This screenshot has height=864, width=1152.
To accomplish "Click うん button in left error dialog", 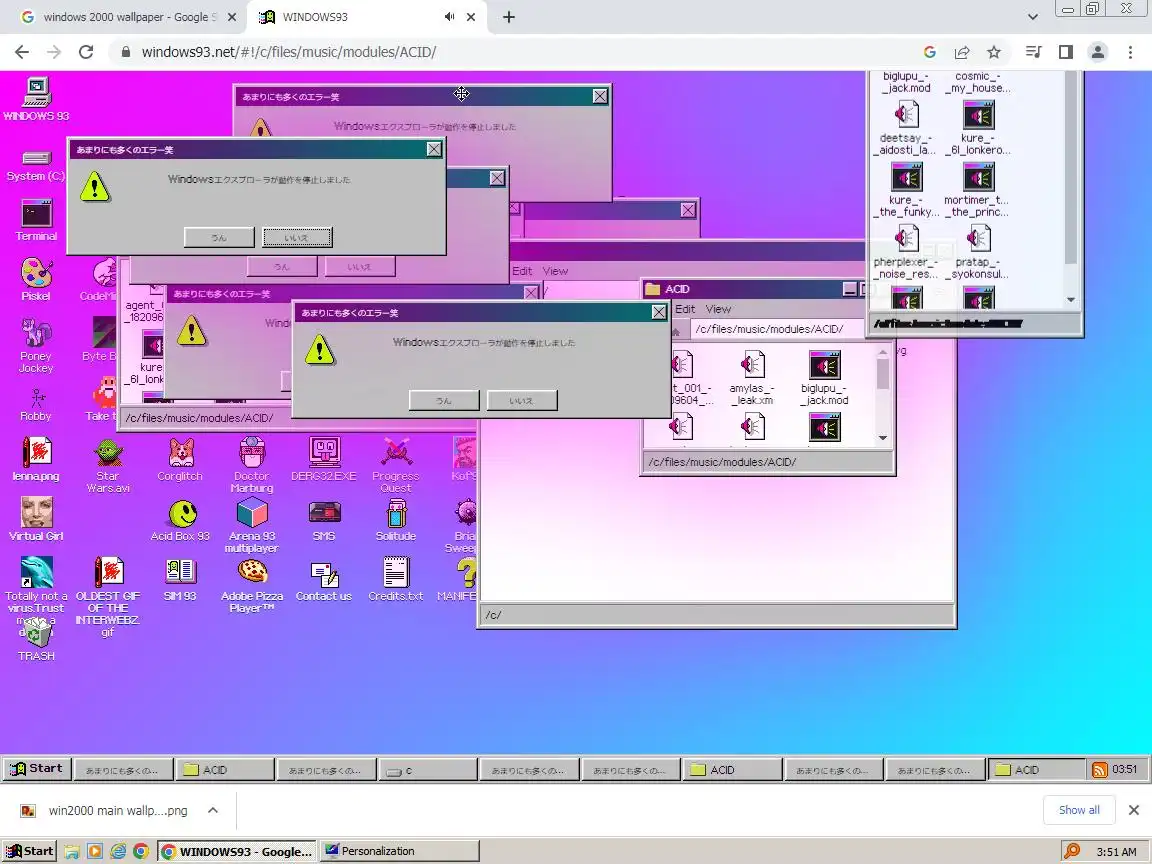I will 219,237.
